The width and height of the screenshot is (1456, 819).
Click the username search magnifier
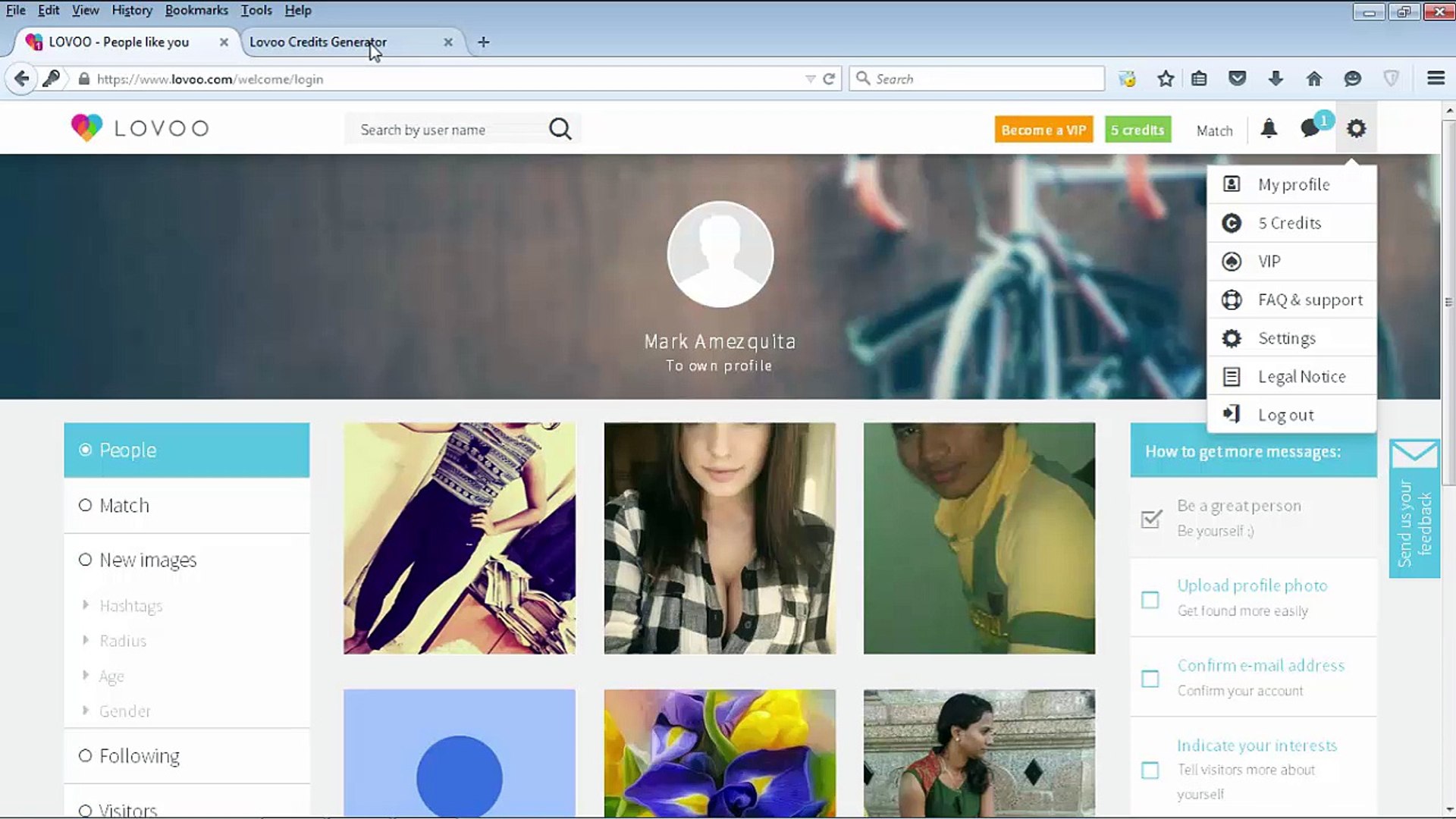560,129
